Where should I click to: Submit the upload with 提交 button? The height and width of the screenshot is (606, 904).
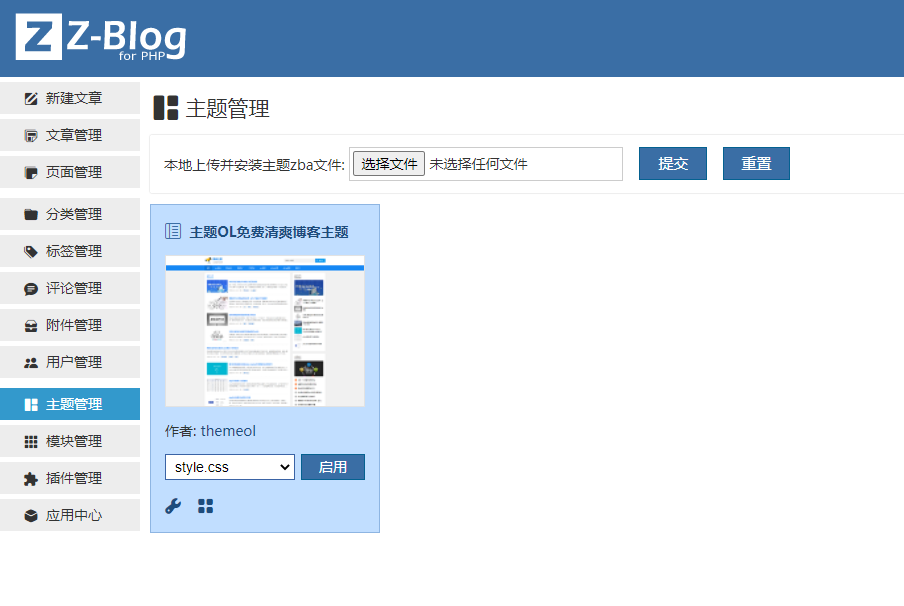(673, 163)
